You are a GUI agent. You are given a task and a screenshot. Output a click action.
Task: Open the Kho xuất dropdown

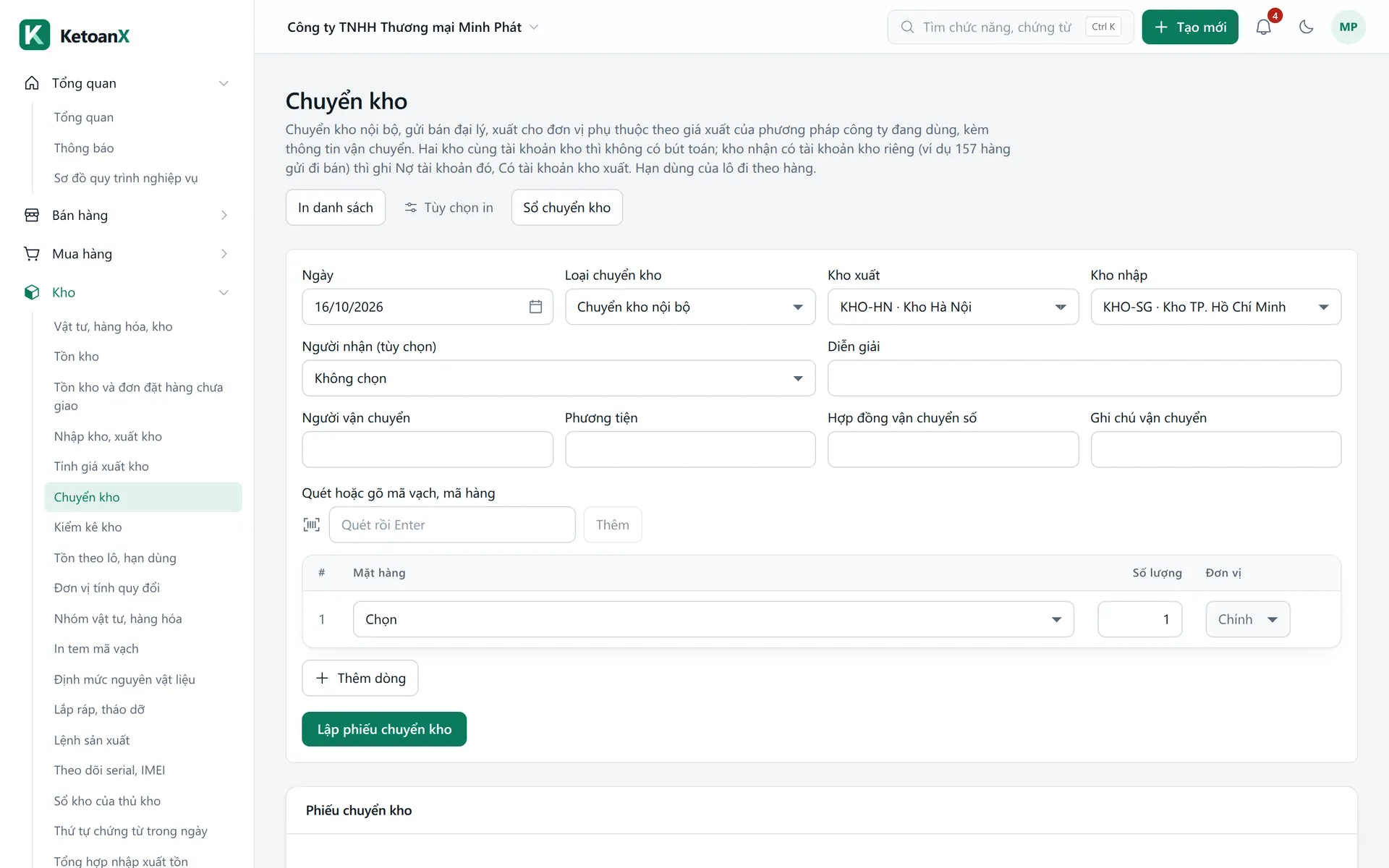[x=953, y=307]
